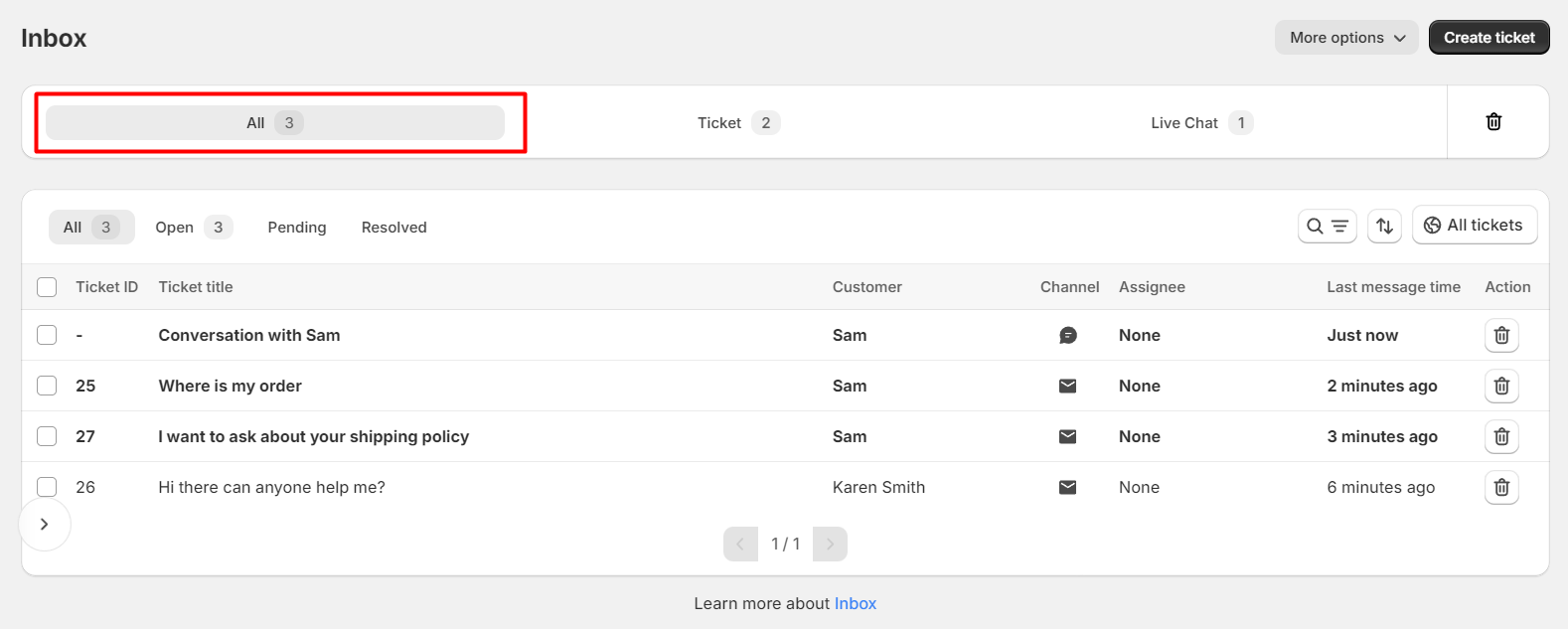The height and width of the screenshot is (629, 1568).
Task: Open the All tickets view selector
Action: point(1475,226)
